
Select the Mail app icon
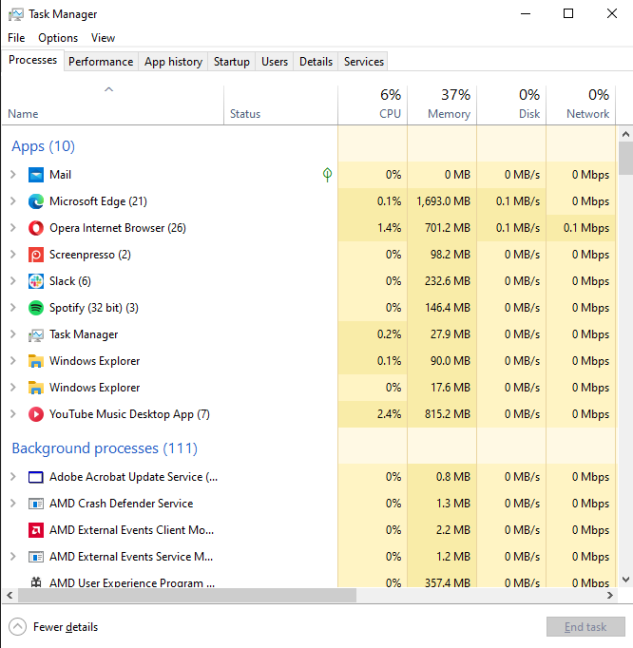tap(36, 175)
